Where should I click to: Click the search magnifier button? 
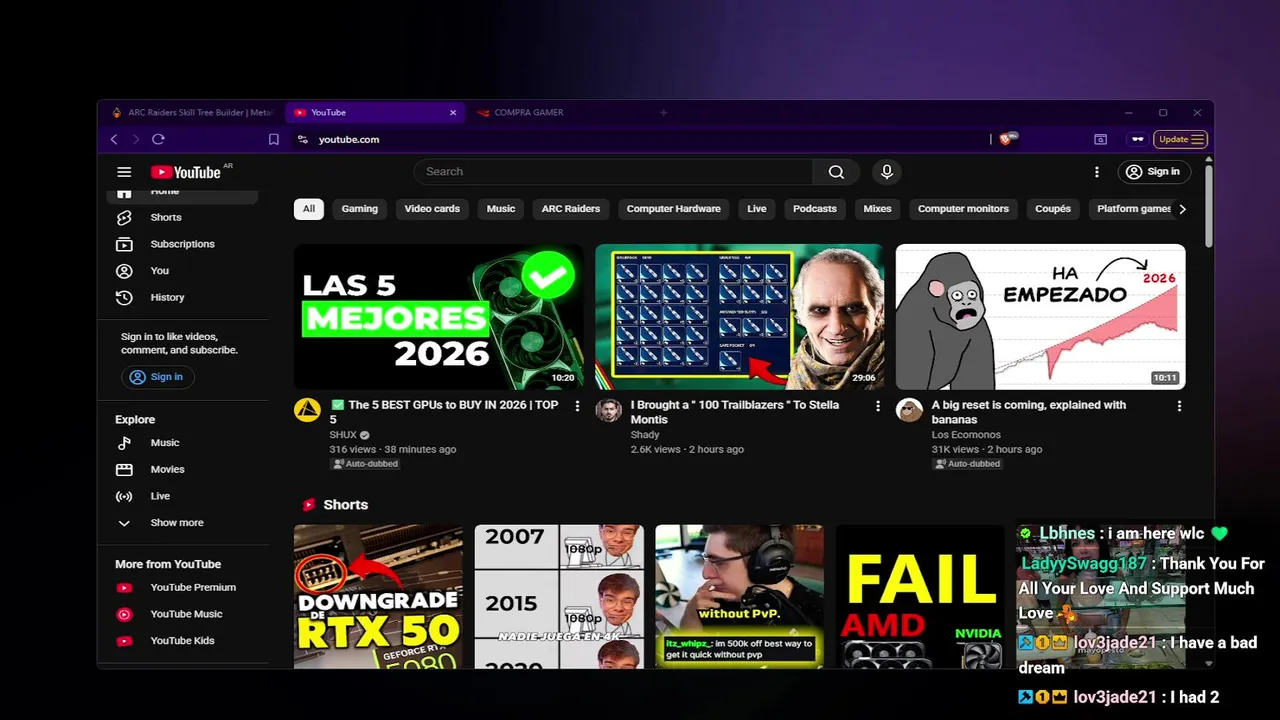[x=836, y=172]
